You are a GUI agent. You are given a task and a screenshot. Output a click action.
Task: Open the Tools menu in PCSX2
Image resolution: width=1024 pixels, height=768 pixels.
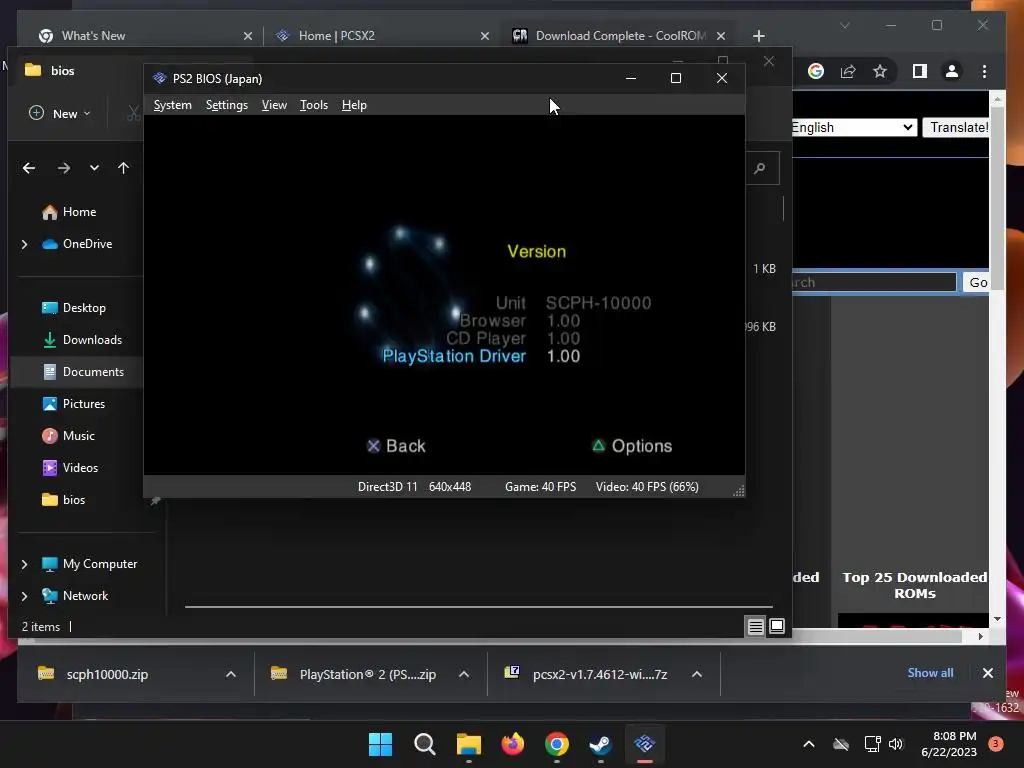point(313,105)
